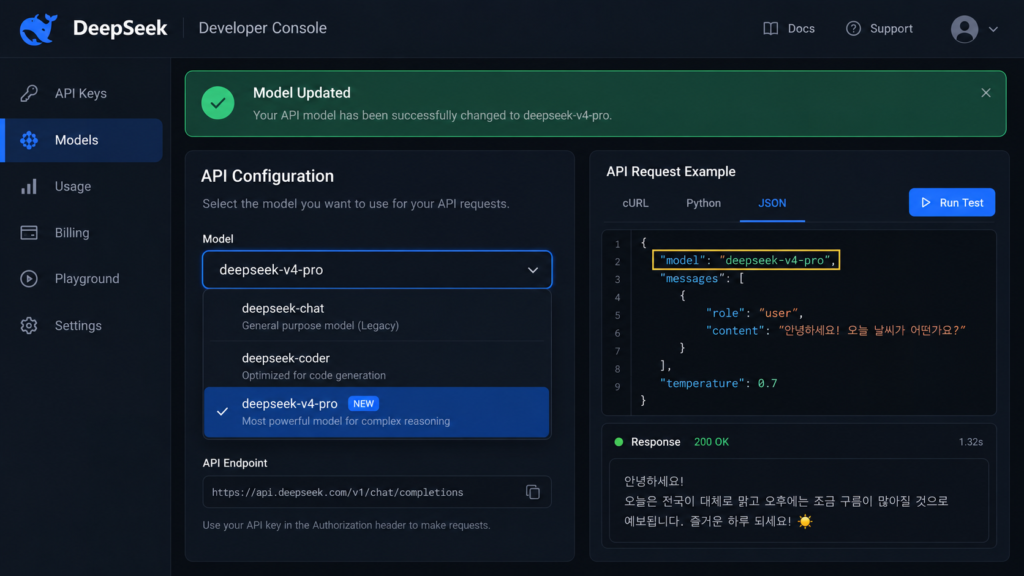Open the Docs book icon
This screenshot has height=576, width=1024.
pos(771,29)
